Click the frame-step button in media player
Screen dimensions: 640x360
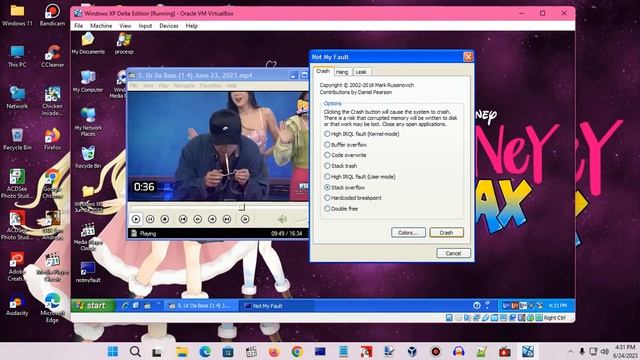click(245, 219)
